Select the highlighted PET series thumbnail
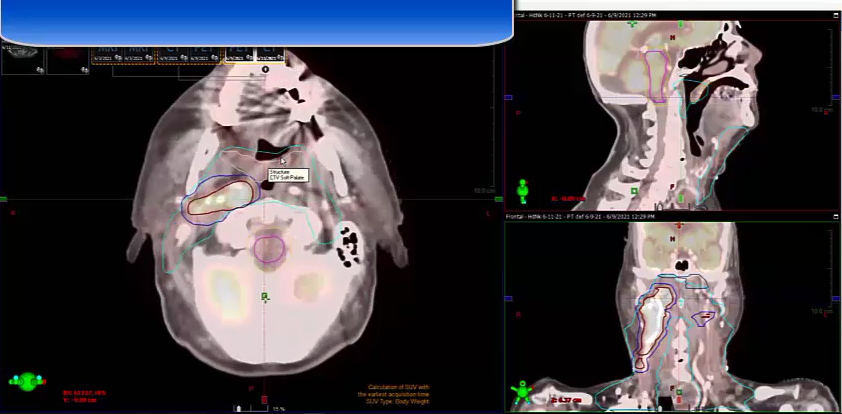 pyautogui.click(x=238, y=54)
